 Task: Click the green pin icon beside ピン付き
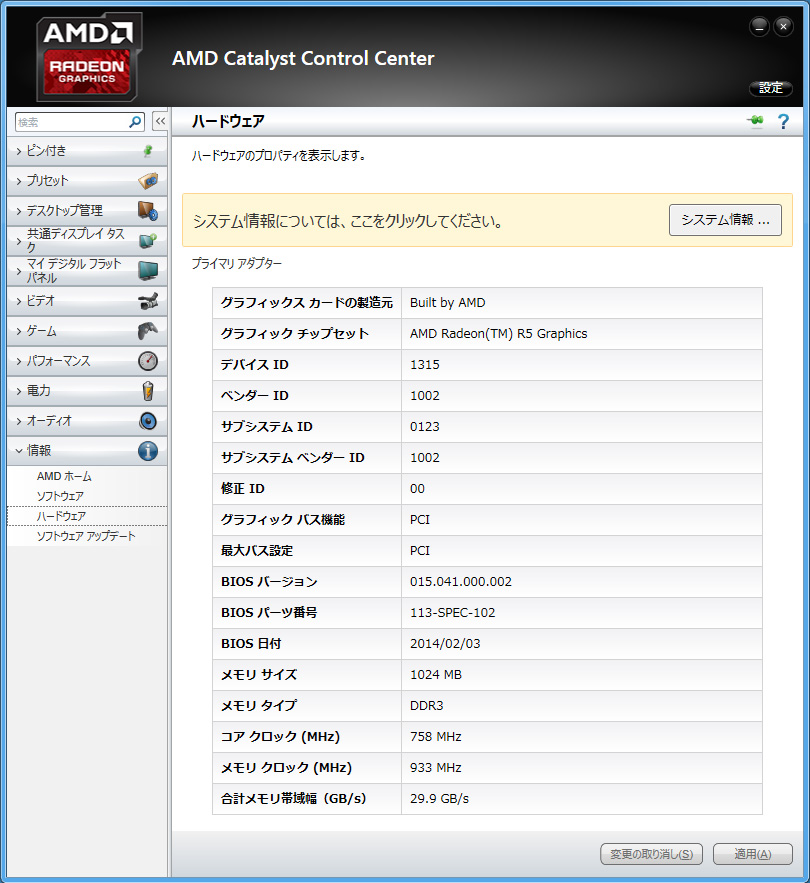tap(148, 151)
